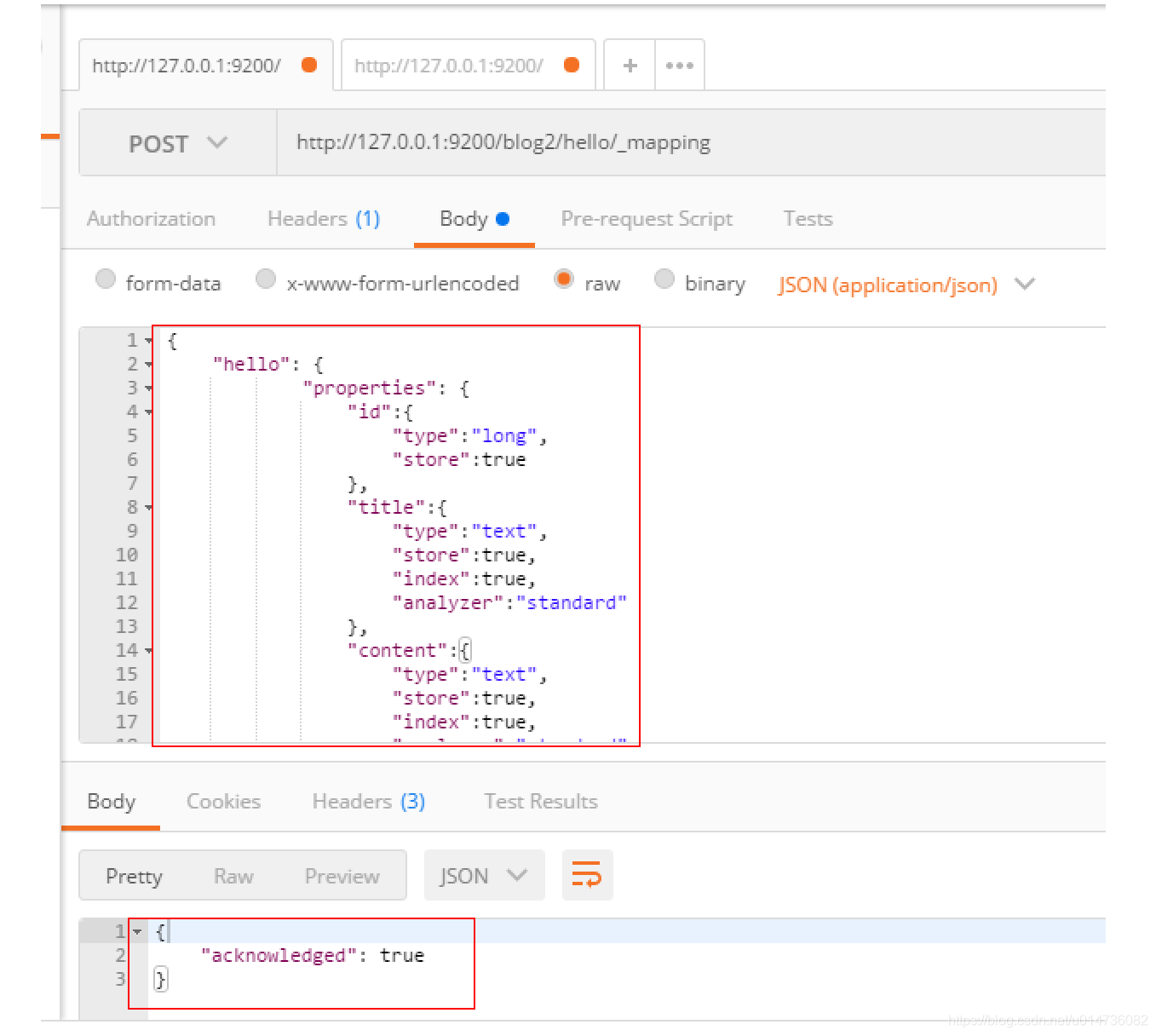
Task: Select the raw radio button
Action: pyautogui.click(x=564, y=279)
